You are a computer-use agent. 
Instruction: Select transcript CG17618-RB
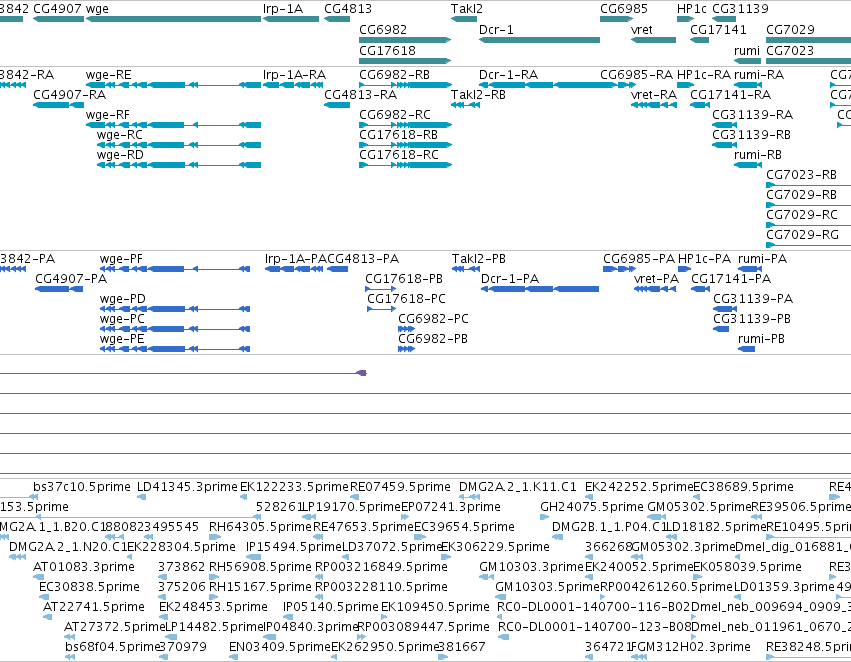click(405, 145)
